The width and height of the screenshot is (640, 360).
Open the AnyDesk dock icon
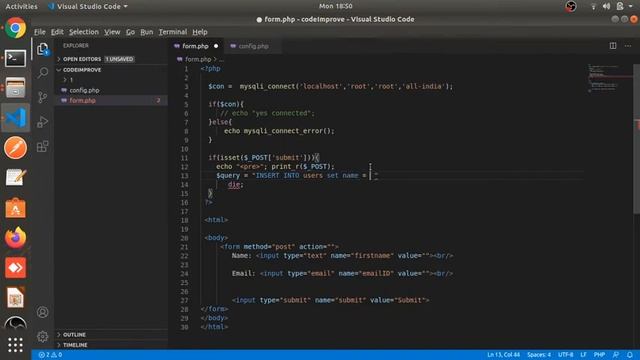click(16, 268)
